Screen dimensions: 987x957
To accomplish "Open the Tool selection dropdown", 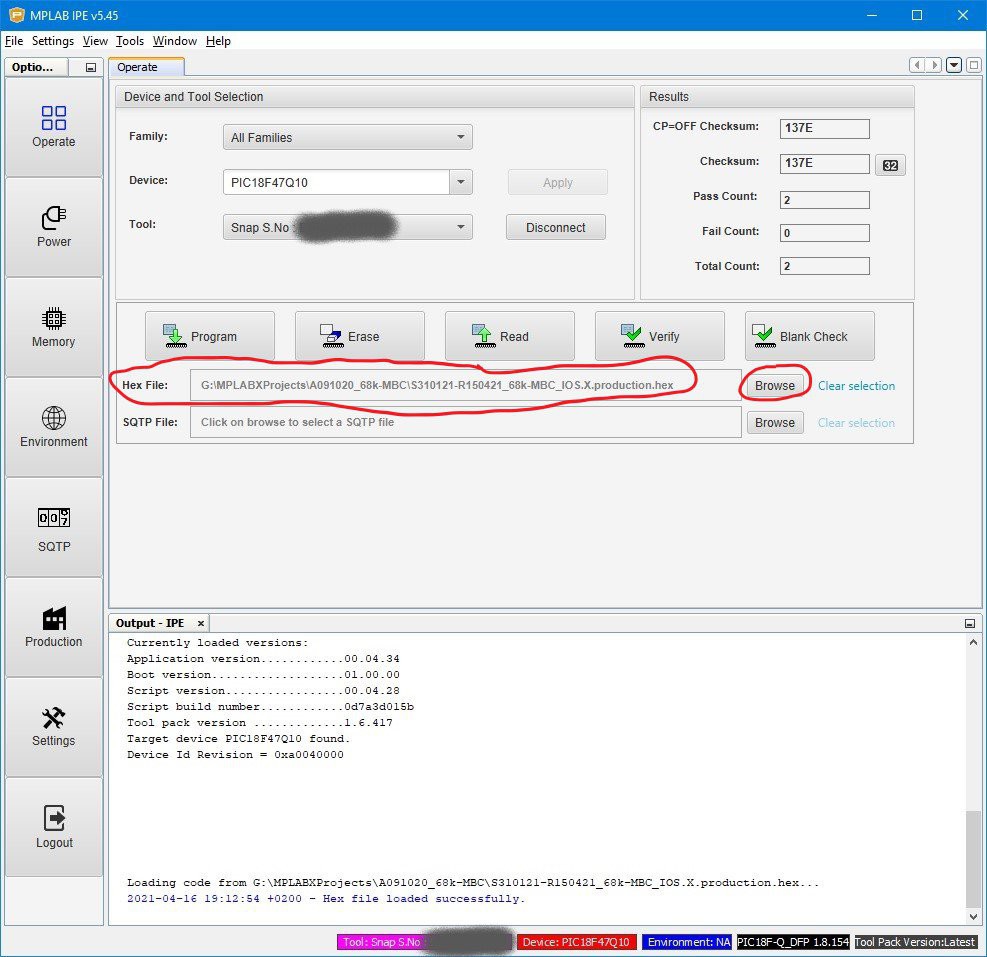I will pos(347,227).
